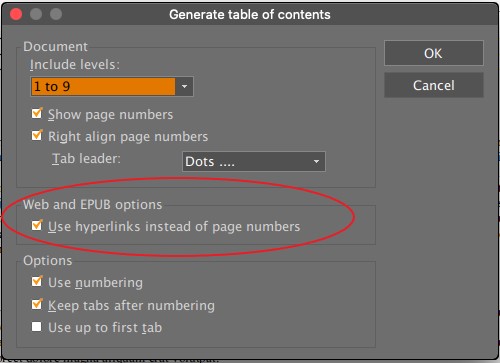Click the 'Show page numbers' label text

(x=110, y=115)
